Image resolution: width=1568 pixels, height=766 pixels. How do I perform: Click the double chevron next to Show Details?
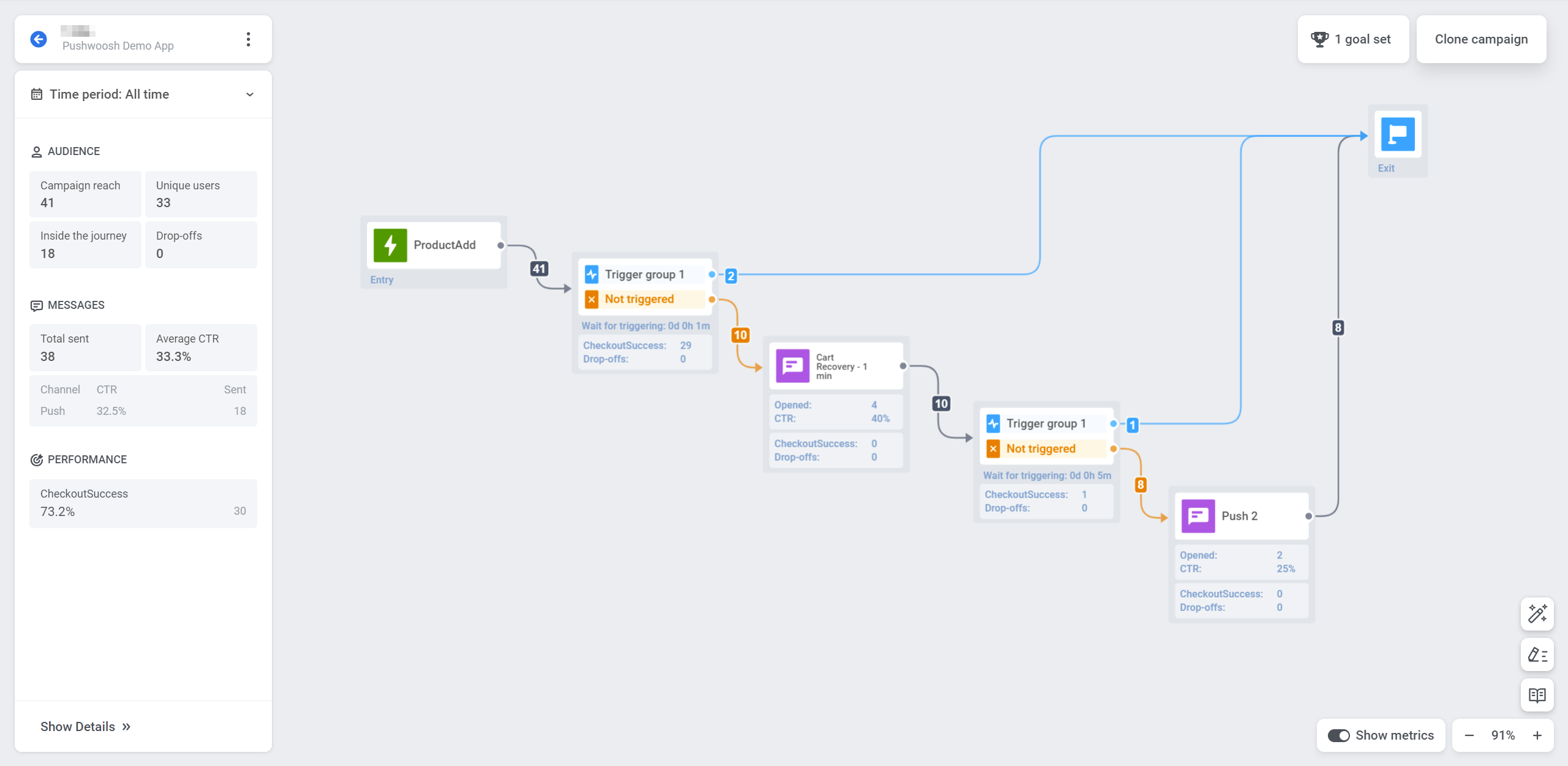click(126, 727)
